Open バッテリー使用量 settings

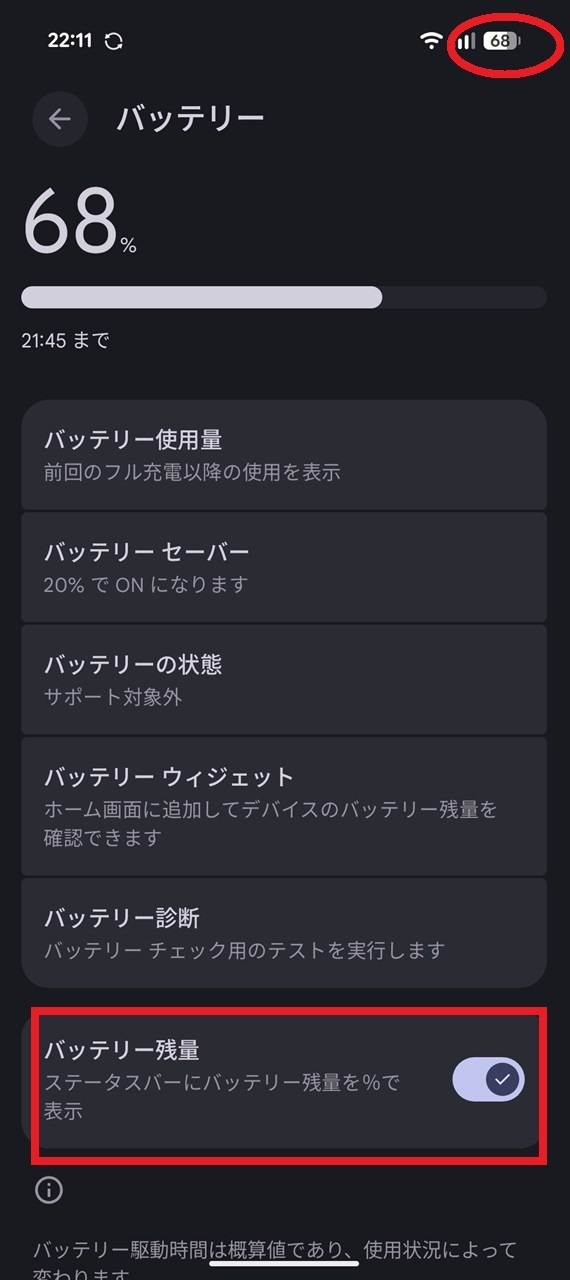(x=284, y=455)
